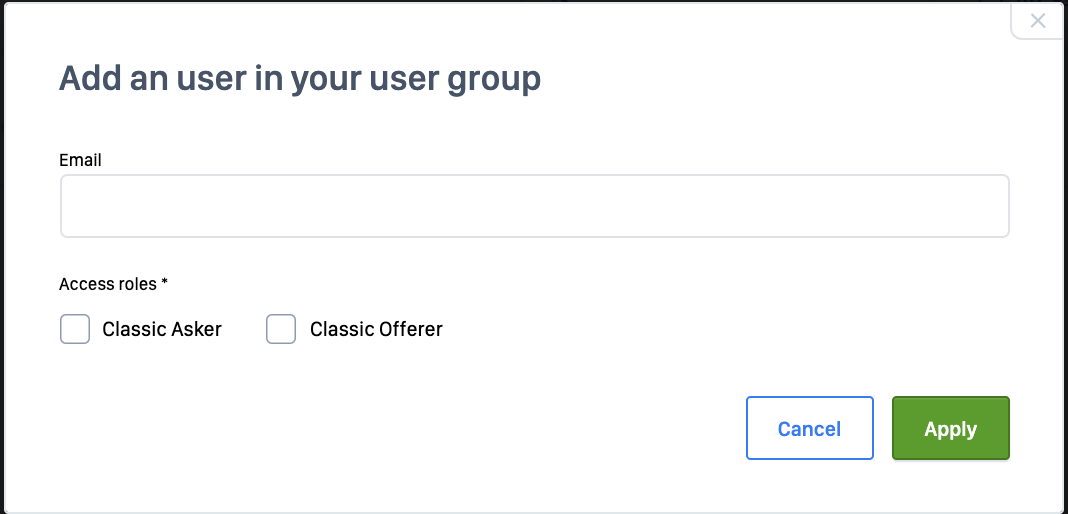Viewport: 1068px width, 514px height.
Task: Confirm adding the user with Apply
Action: pyautogui.click(x=950, y=428)
